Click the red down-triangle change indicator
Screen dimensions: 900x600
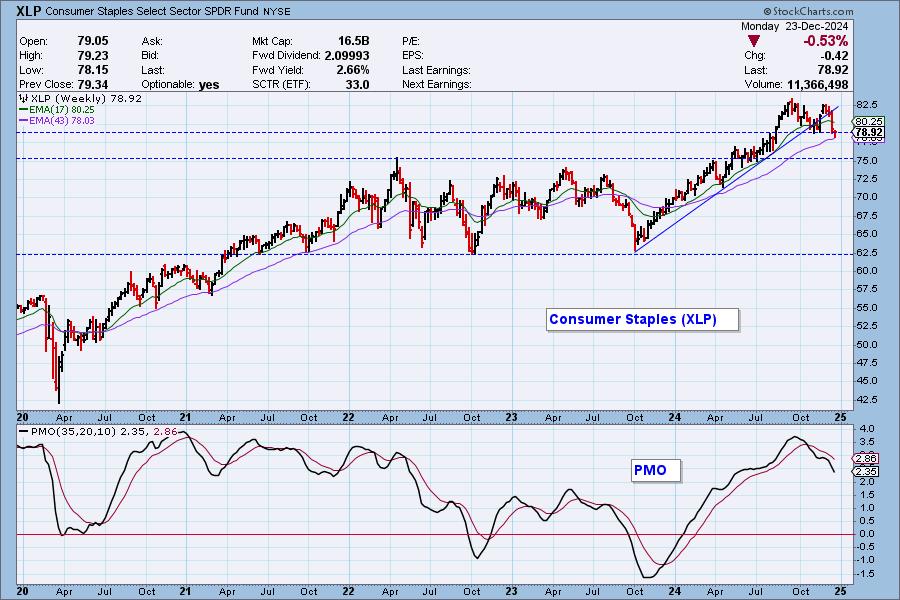tap(754, 41)
